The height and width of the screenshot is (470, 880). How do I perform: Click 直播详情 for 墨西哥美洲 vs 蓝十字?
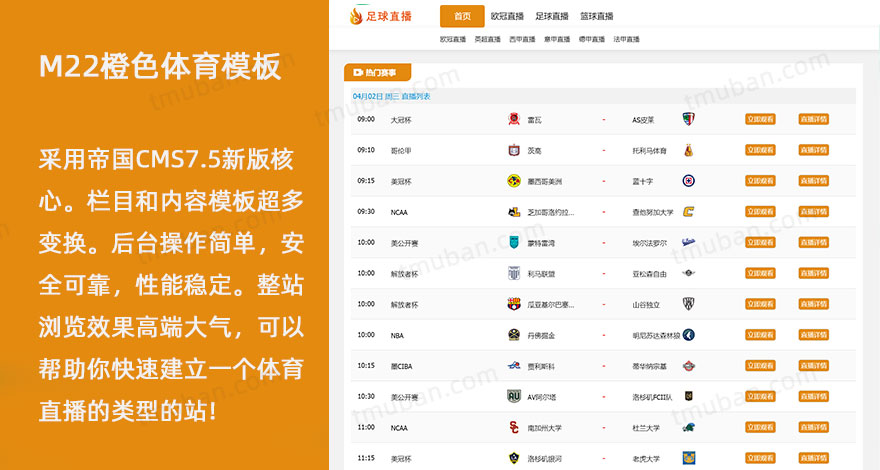[813, 181]
